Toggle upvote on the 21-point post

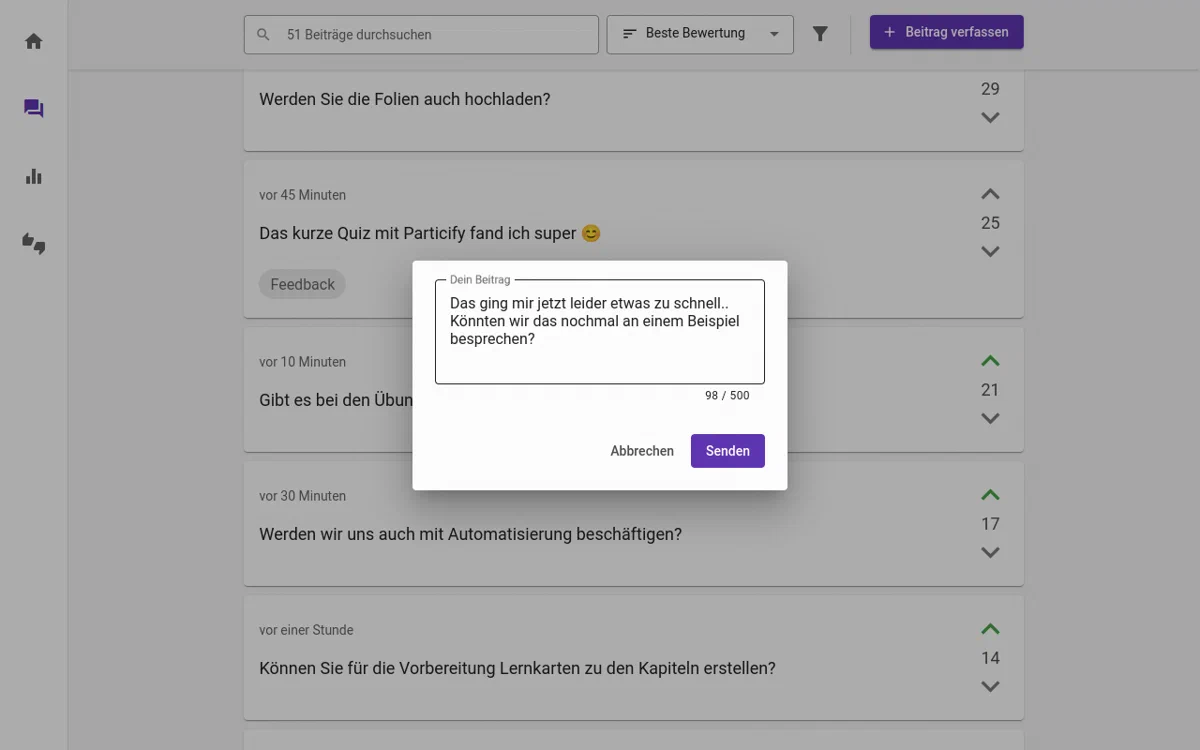pos(990,361)
